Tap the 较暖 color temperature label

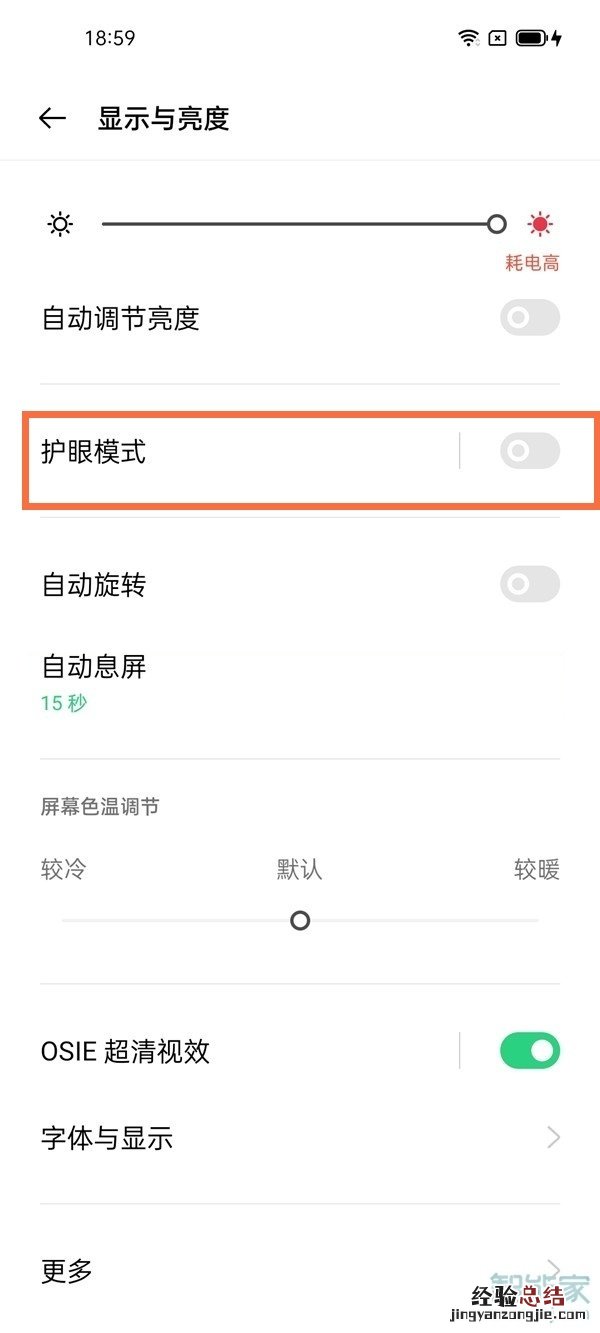tap(536, 870)
